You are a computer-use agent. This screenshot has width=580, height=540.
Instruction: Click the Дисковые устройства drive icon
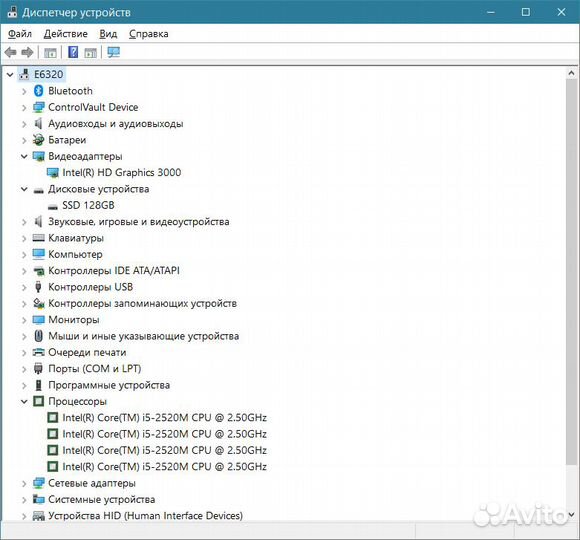coord(38,190)
